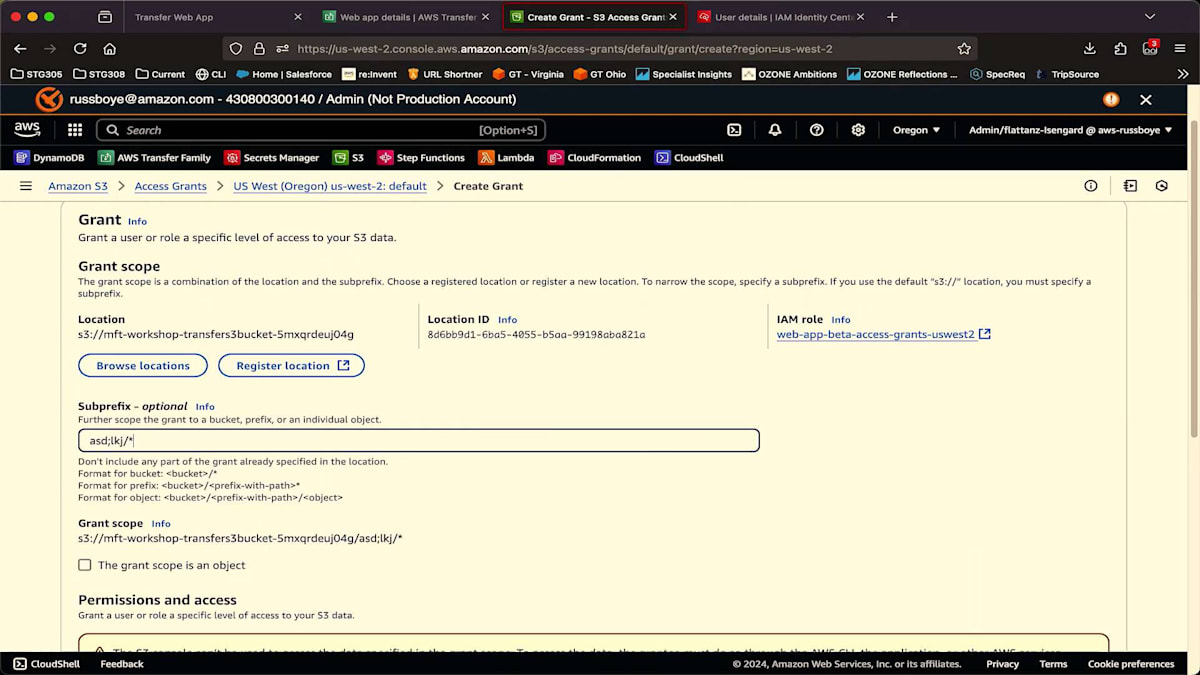This screenshot has height=675, width=1200.
Task: Open the browser application menu
Action: [1182, 48]
